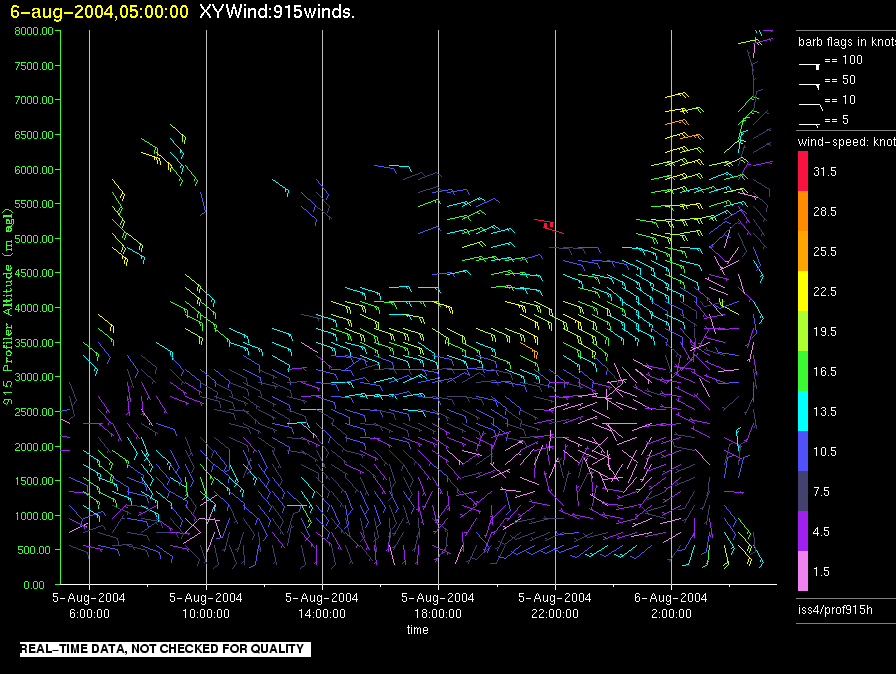This screenshot has height=674, width=896.
Task: Click the 6500.00 altitude tick label
Action: click(x=34, y=135)
